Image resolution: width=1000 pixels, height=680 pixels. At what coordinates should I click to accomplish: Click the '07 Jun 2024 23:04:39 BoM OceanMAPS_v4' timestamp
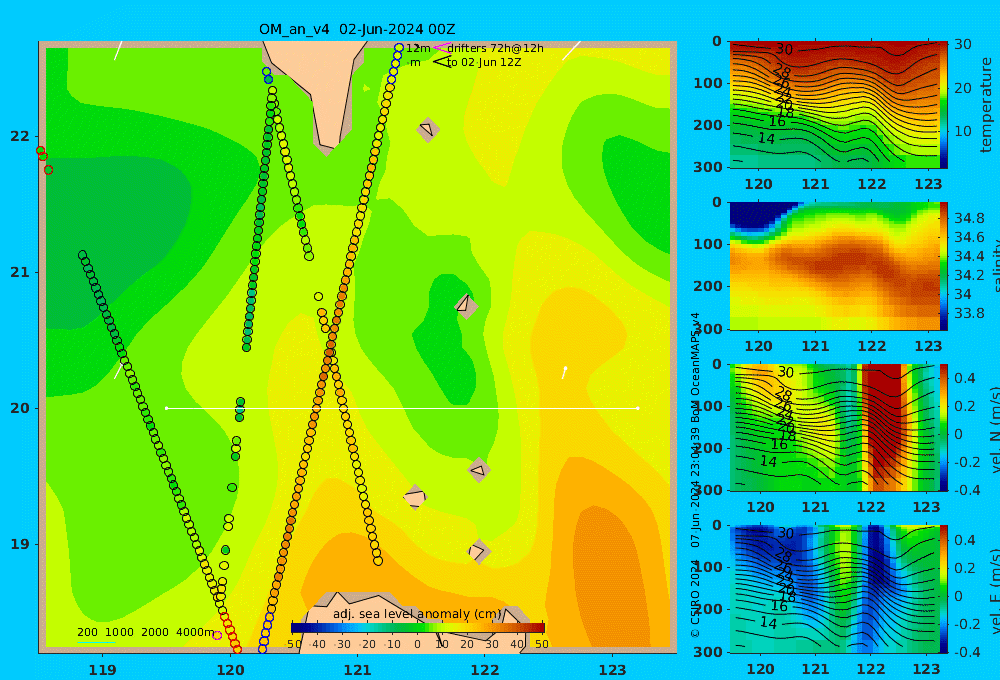coord(695,430)
